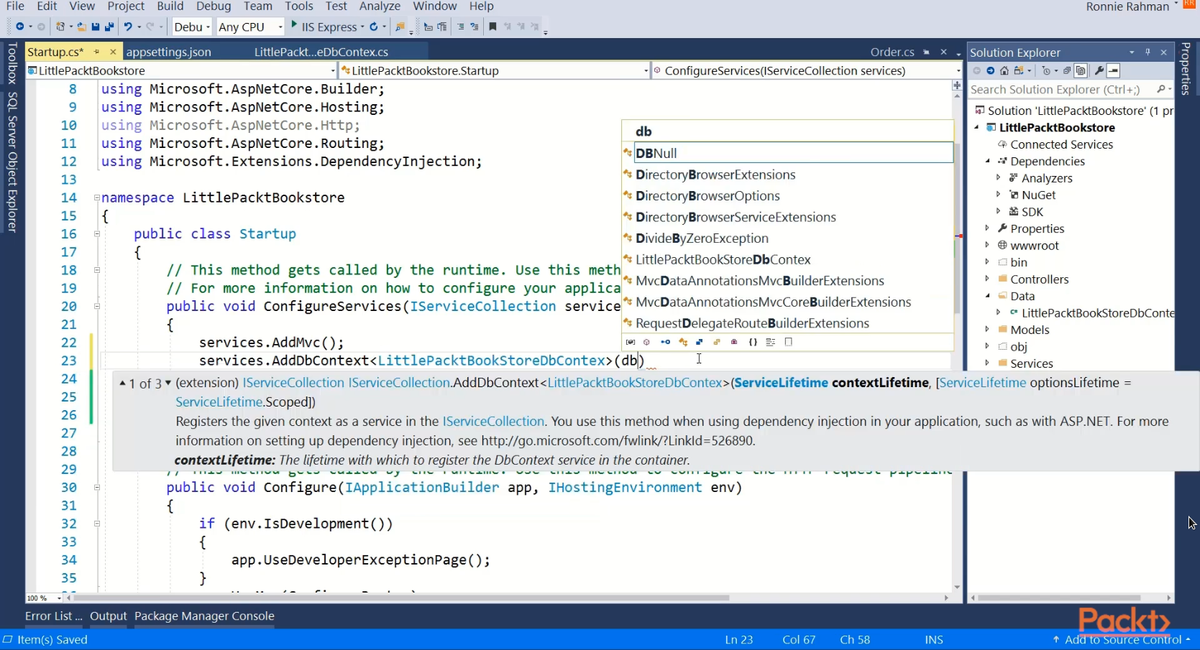Collapse the namespace outline at line 14
Image resolution: width=1200 pixels, height=650 pixels.
point(96,198)
